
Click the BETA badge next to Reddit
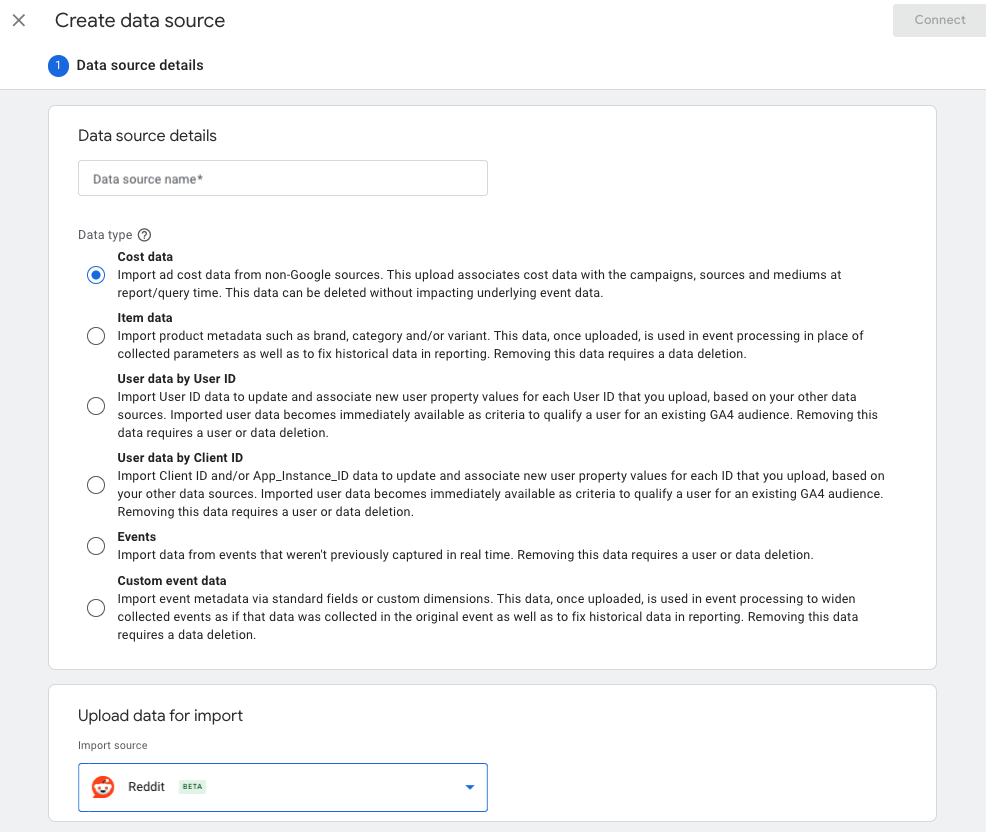(192, 787)
